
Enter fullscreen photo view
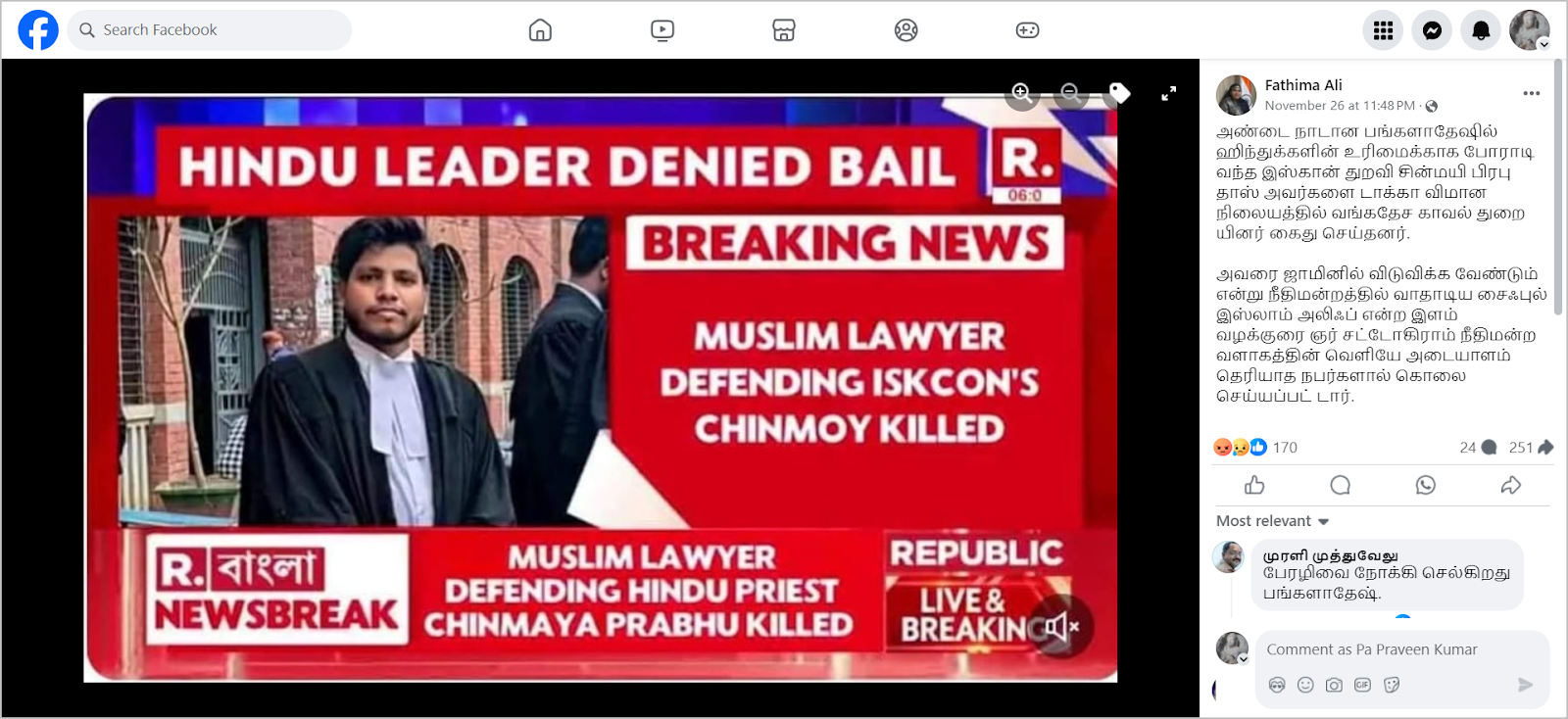coord(1168,94)
